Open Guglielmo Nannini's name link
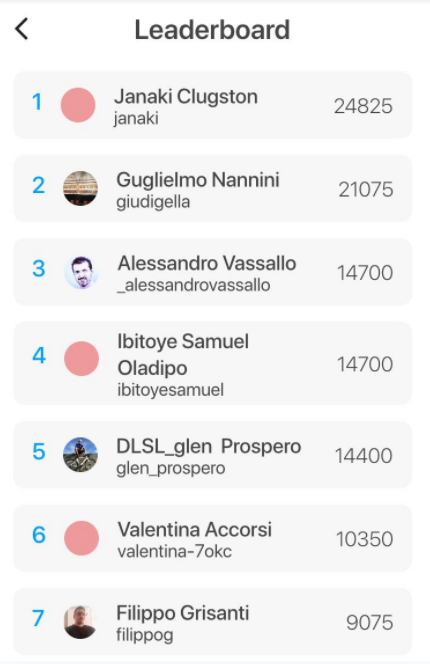Viewport: 430px width, 664px height. click(x=198, y=180)
